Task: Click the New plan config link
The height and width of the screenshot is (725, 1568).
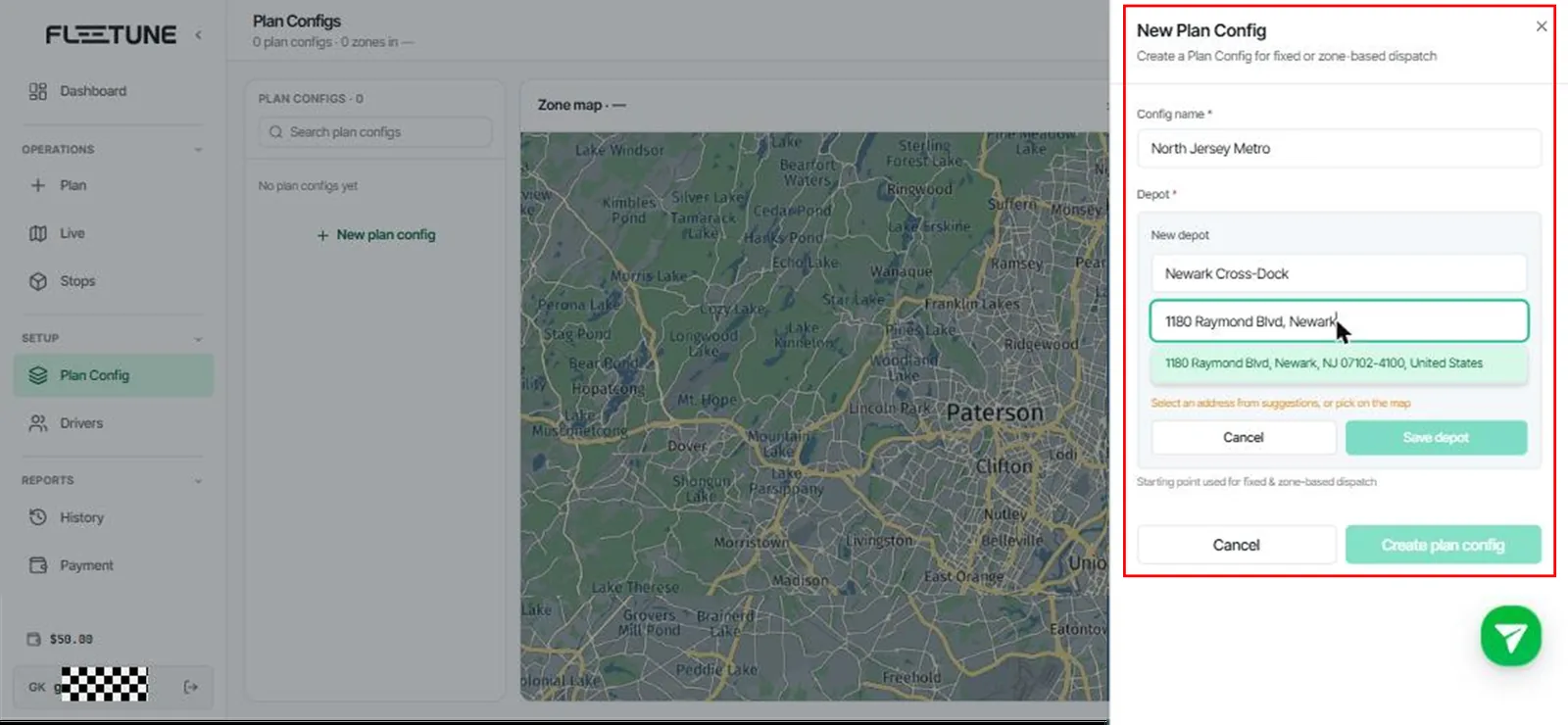Action: 376,235
